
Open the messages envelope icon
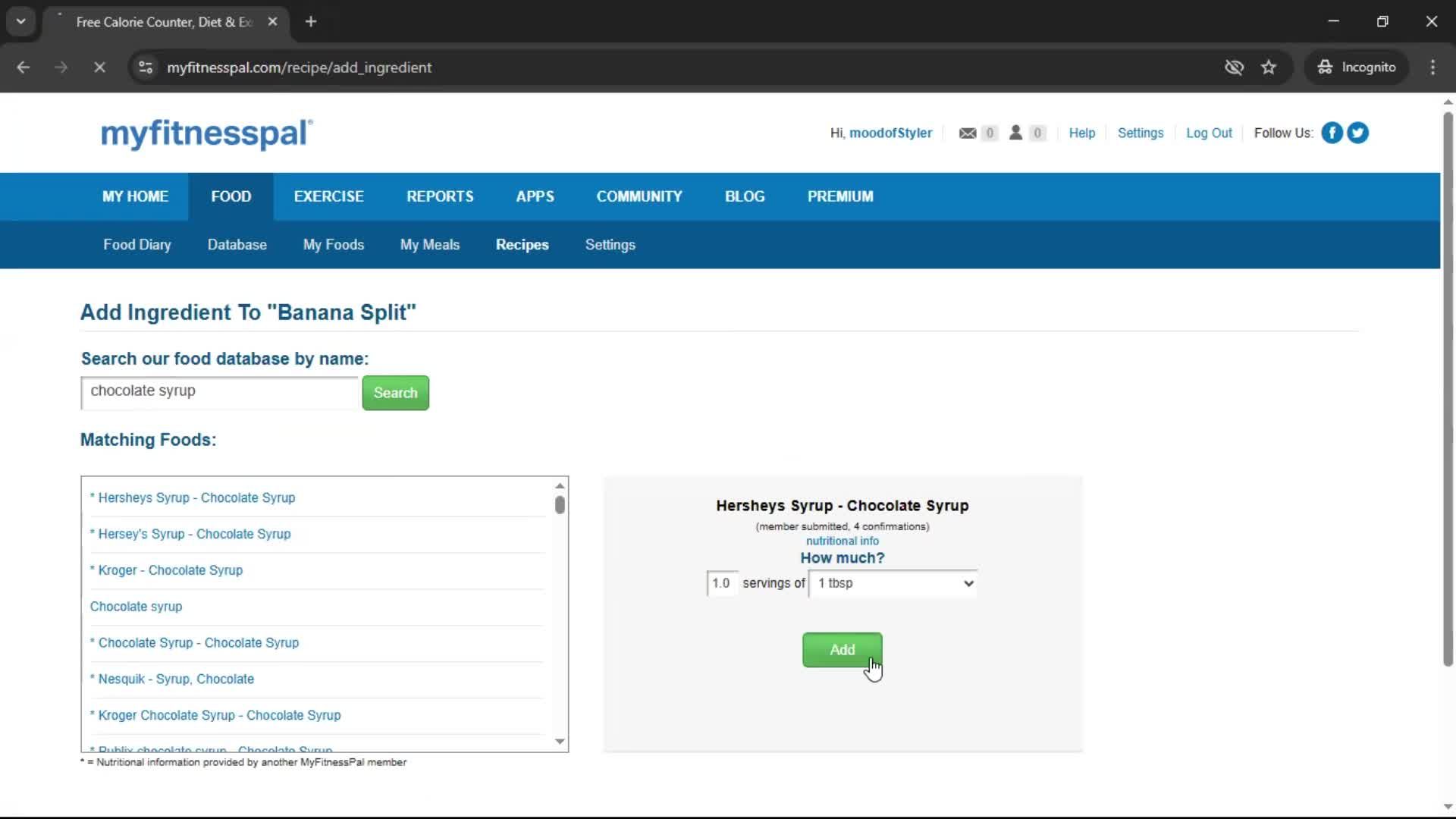point(968,133)
